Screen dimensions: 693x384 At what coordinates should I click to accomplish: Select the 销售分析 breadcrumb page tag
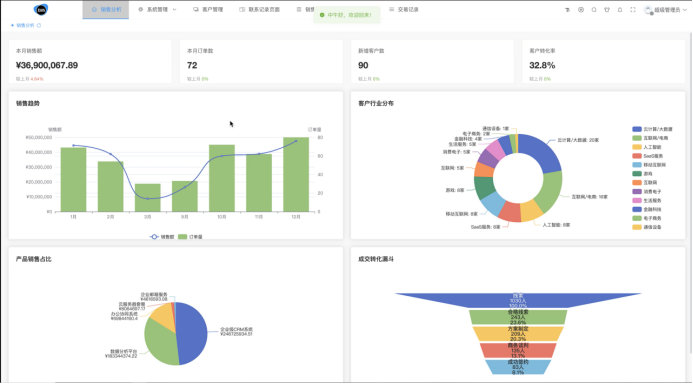[x=25, y=26]
